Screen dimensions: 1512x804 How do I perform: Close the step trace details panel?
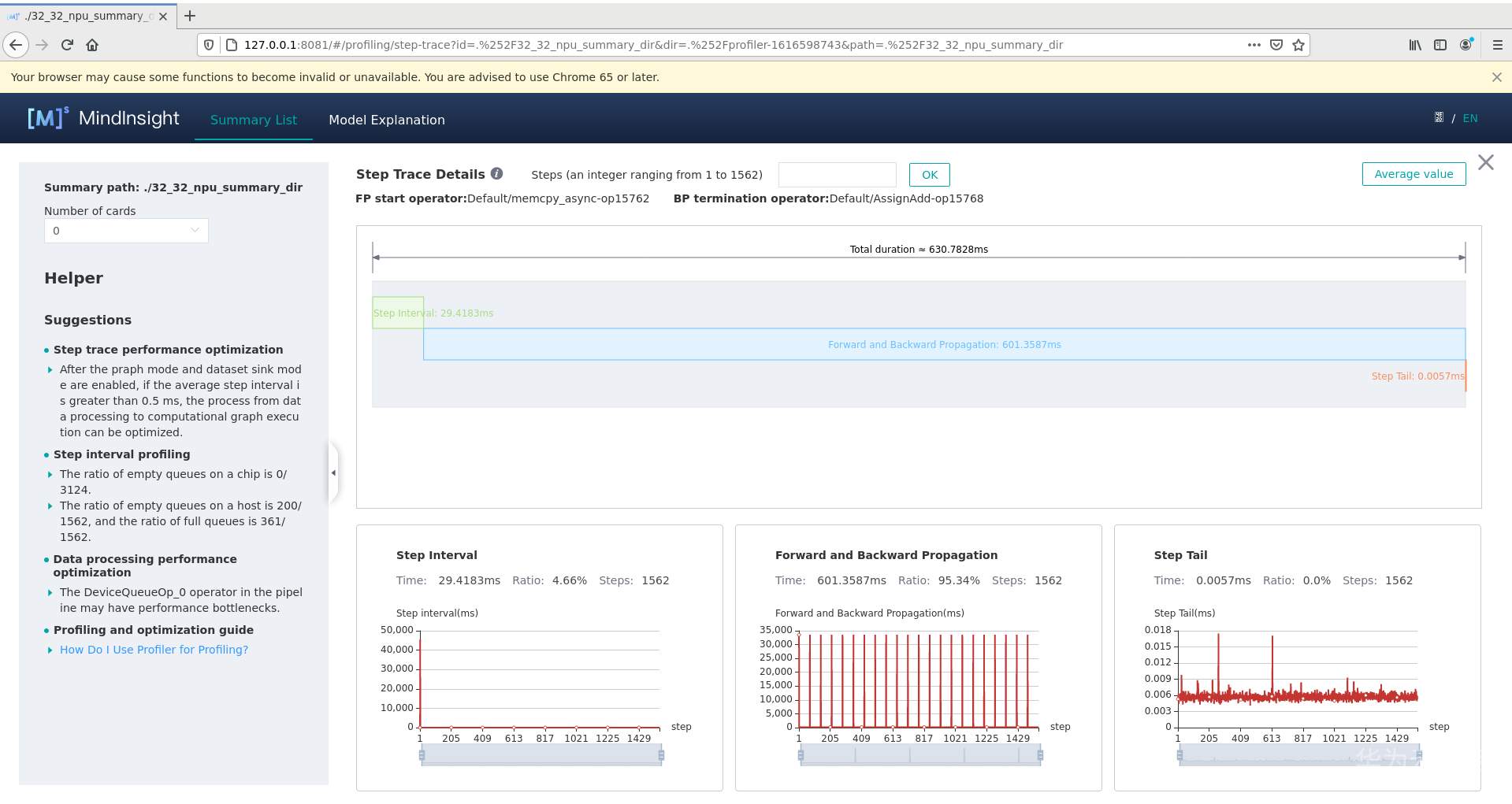point(1485,162)
